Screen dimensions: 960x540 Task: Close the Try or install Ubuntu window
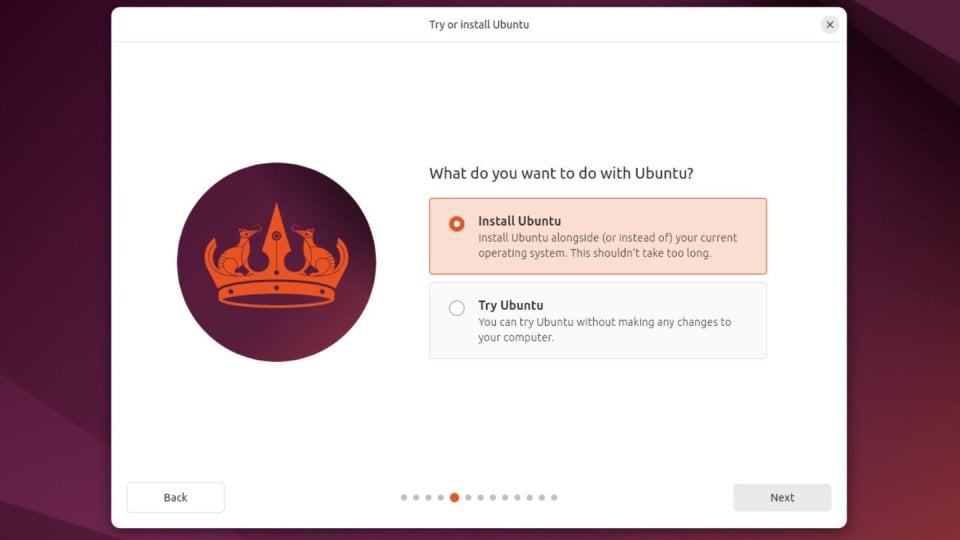tap(829, 24)
